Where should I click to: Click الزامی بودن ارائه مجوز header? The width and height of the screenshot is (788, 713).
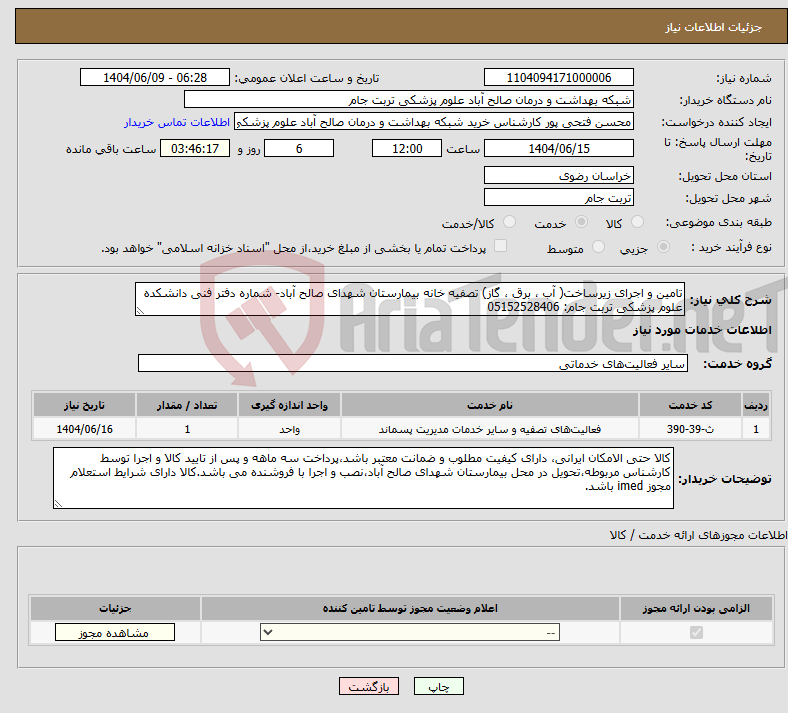click(696, 608)
